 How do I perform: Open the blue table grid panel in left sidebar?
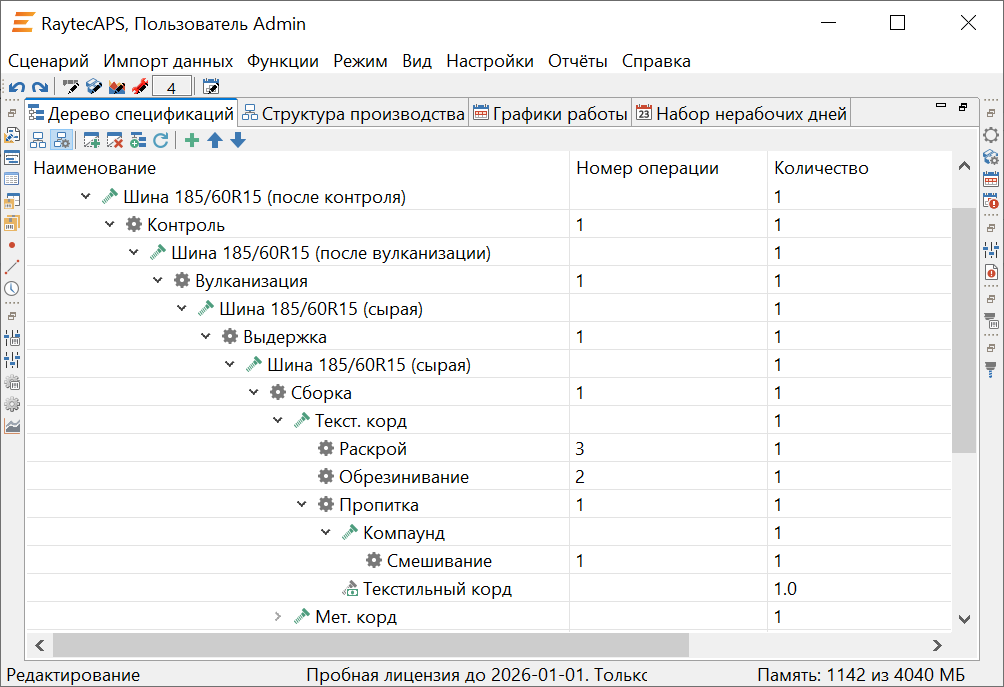click(12, 179)
